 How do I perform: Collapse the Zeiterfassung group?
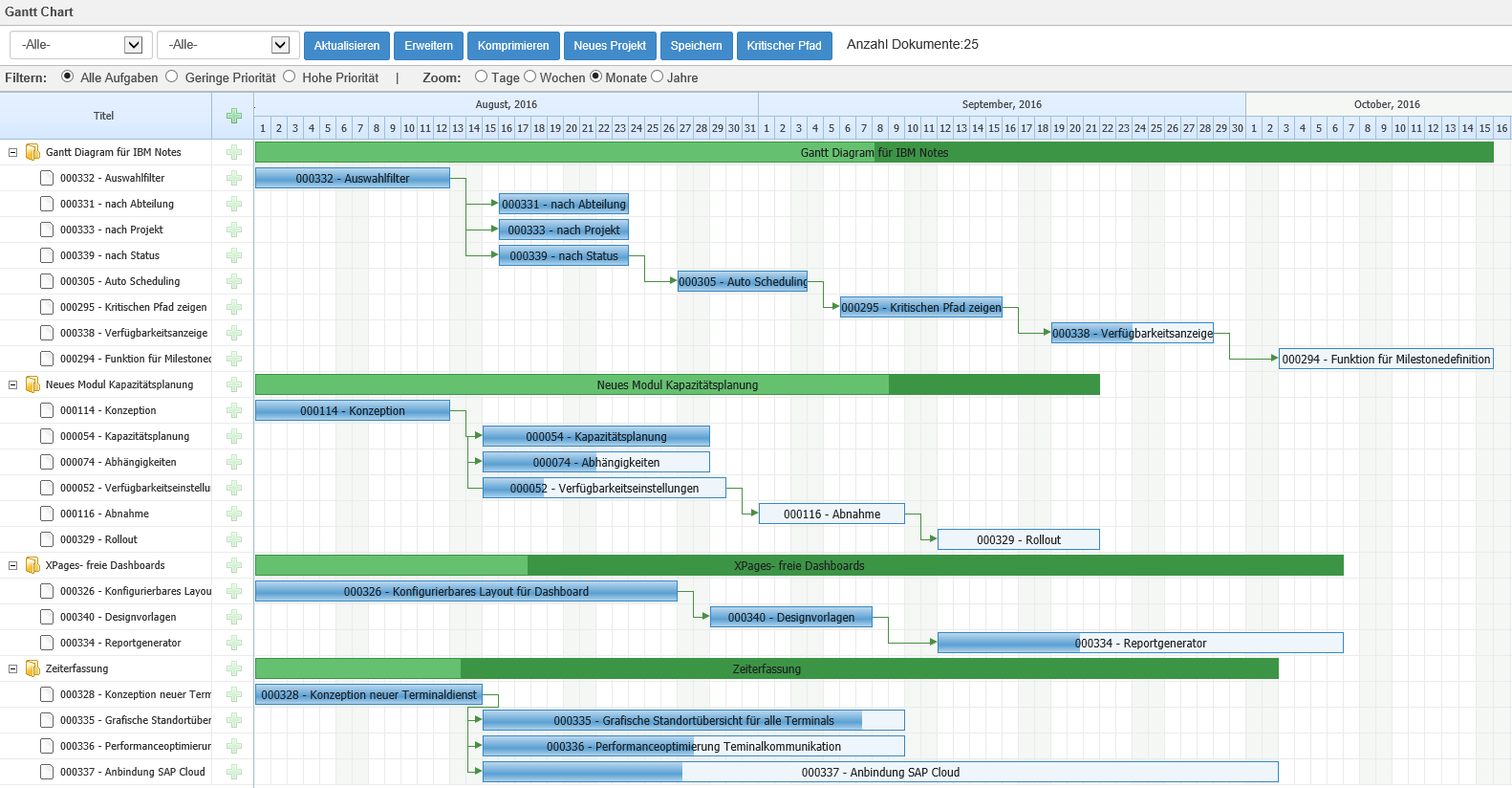pyautogui.click(x=13, y=668)
